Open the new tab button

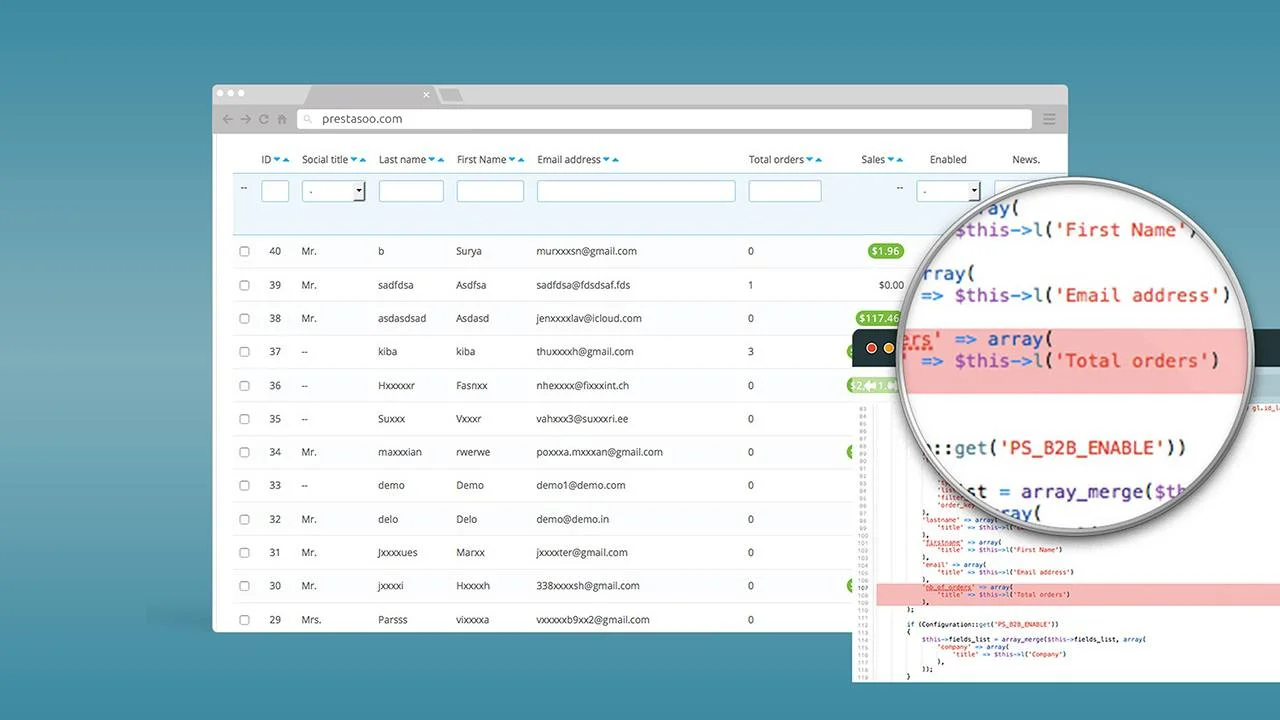(450, 95)
